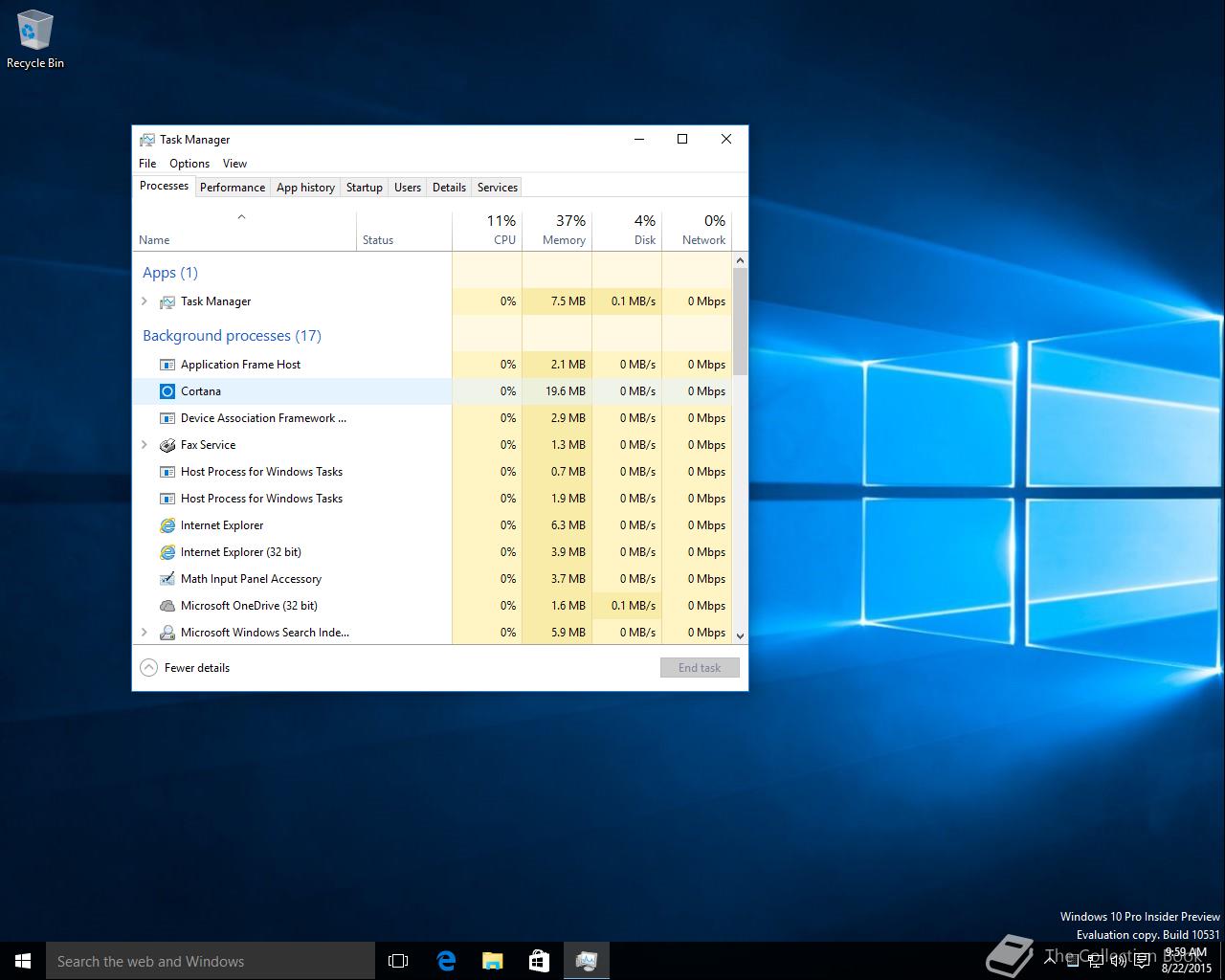The width and height of the screenshot is (1225, 980).
Task: Switch to the Users tab
Action: click(408, 188)
